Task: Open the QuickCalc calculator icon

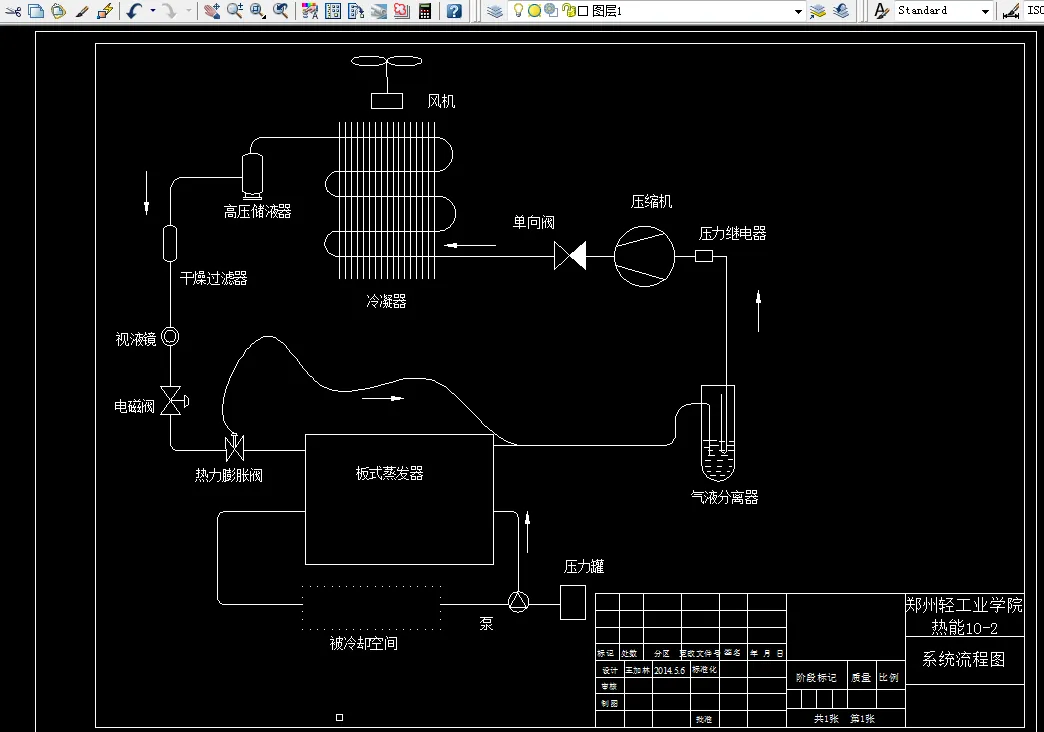Action: [425, 11]
